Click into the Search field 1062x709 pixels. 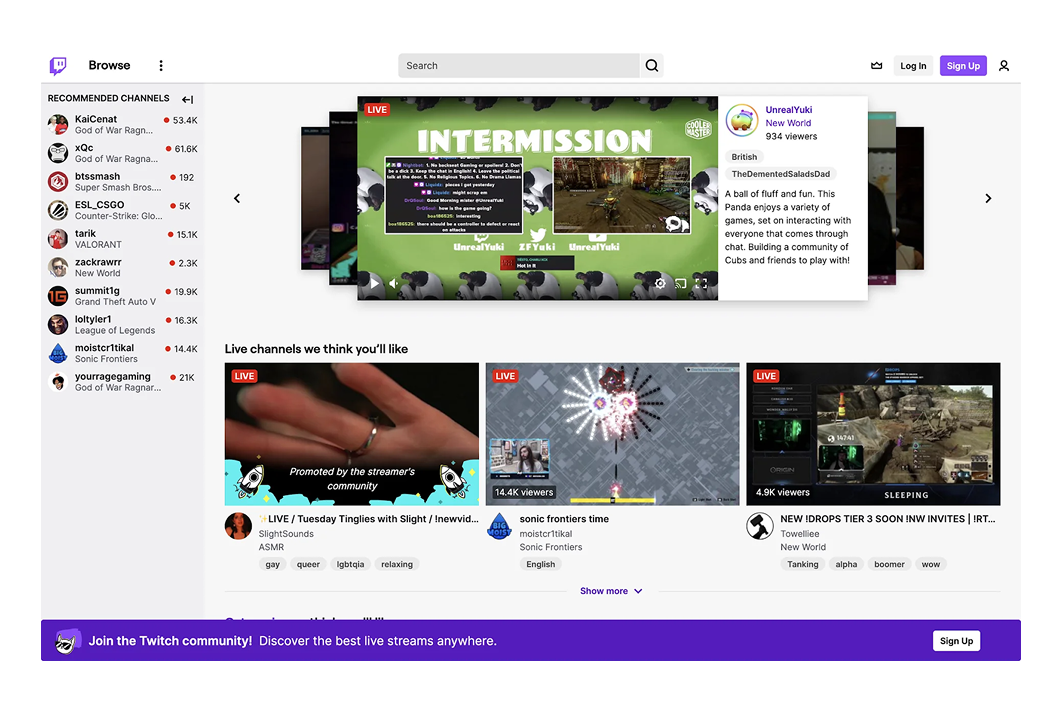point(519,66)
